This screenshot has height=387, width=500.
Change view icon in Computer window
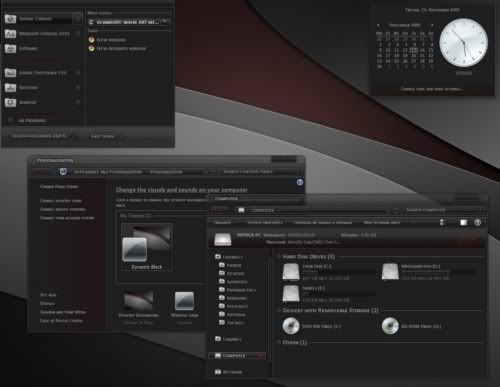[442, 222]
